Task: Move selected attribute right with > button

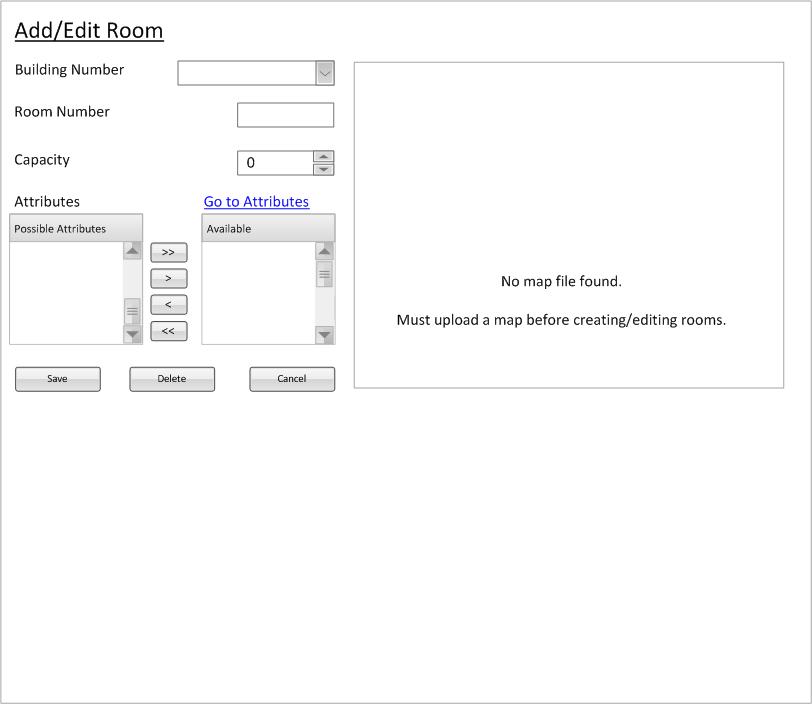Action: 169,279
